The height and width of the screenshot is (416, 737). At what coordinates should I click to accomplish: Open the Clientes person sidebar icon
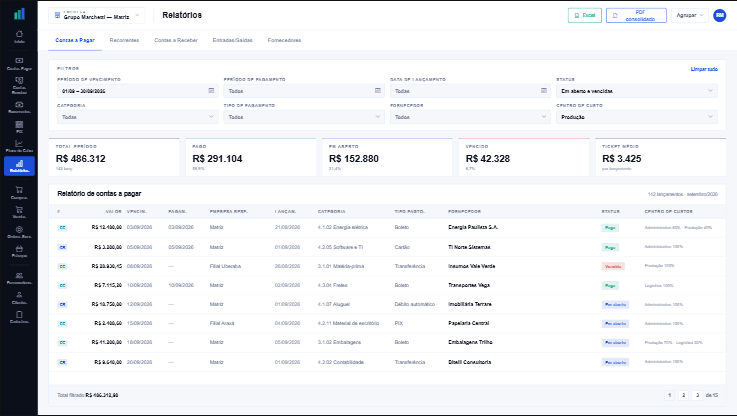tap(19, 298)
